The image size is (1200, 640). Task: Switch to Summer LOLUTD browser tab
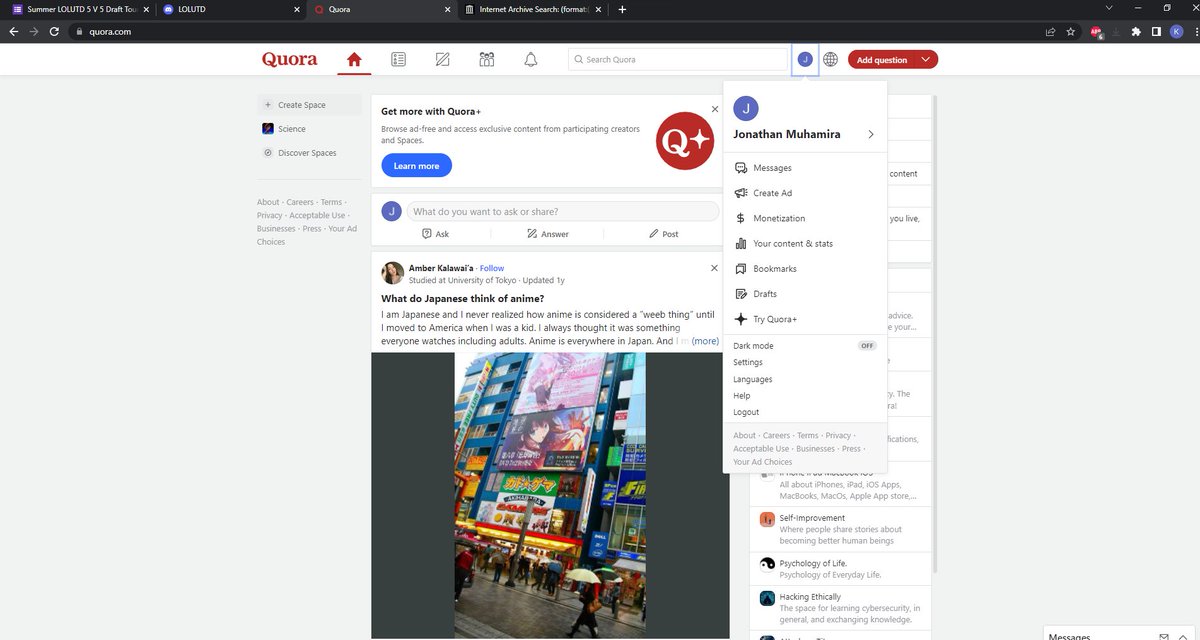pos(82,9)
